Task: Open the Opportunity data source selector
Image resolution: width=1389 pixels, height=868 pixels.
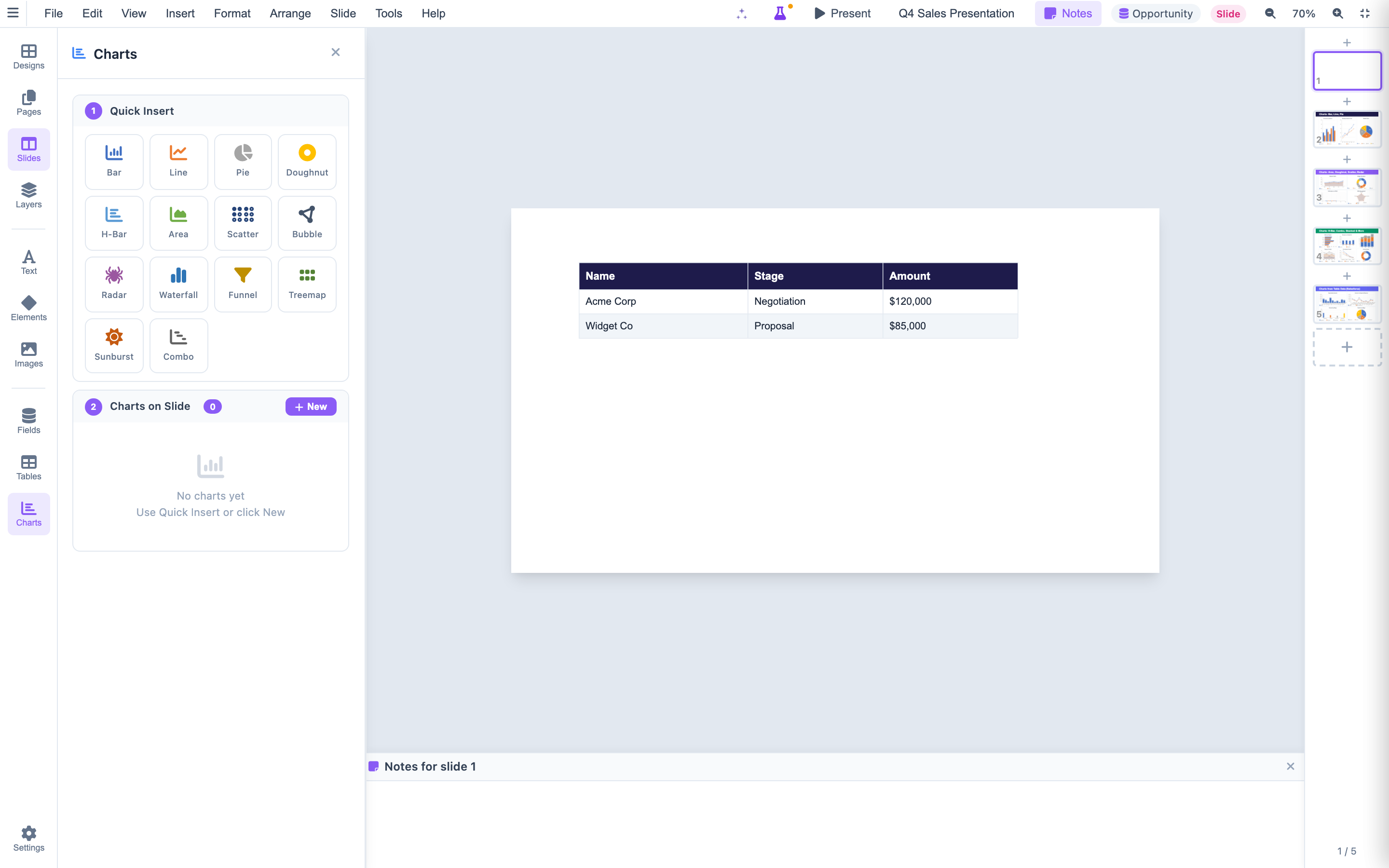Action: [x=1155, y=13]
